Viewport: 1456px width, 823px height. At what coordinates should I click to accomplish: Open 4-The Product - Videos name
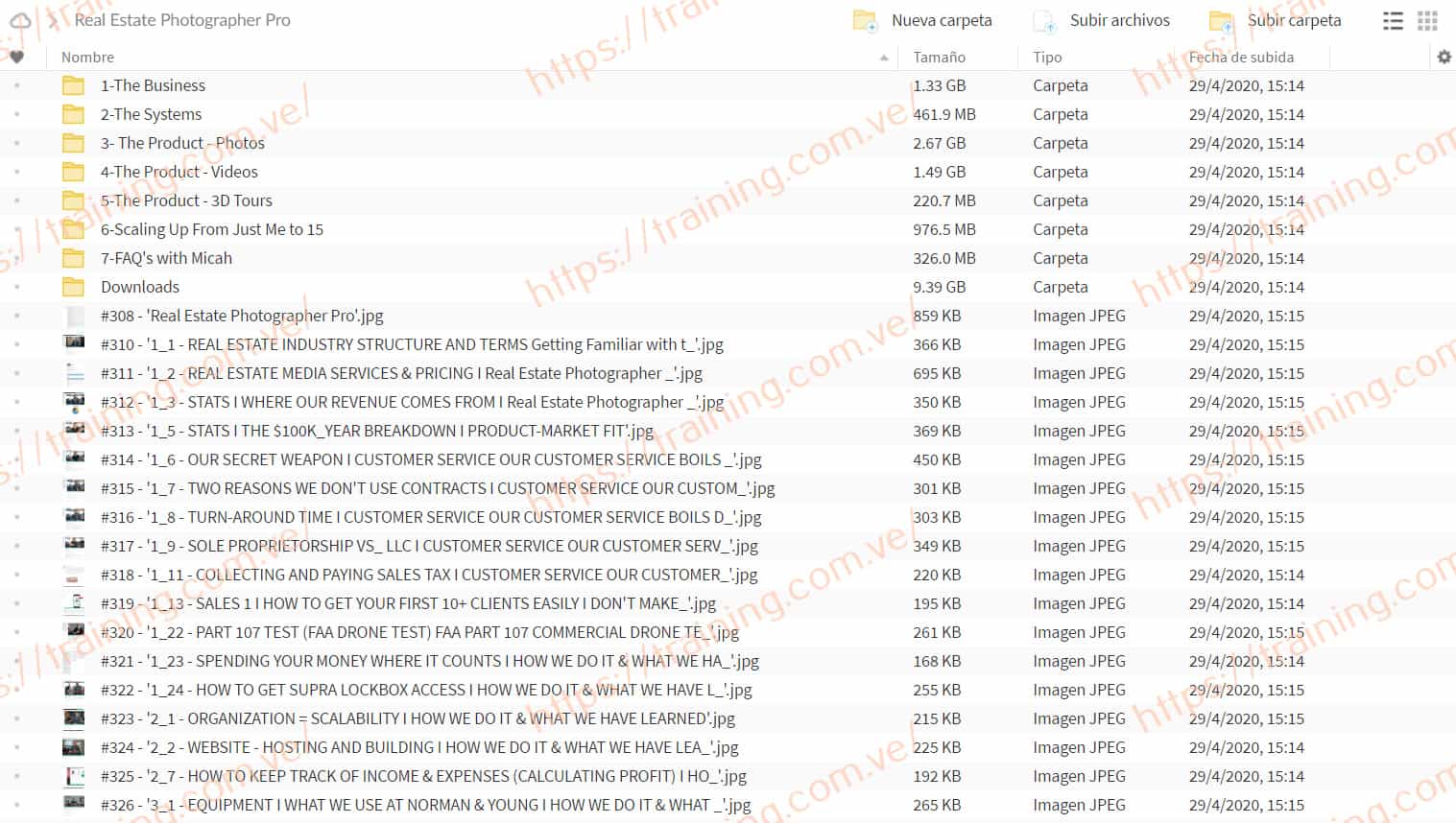[x=179, y=172]
